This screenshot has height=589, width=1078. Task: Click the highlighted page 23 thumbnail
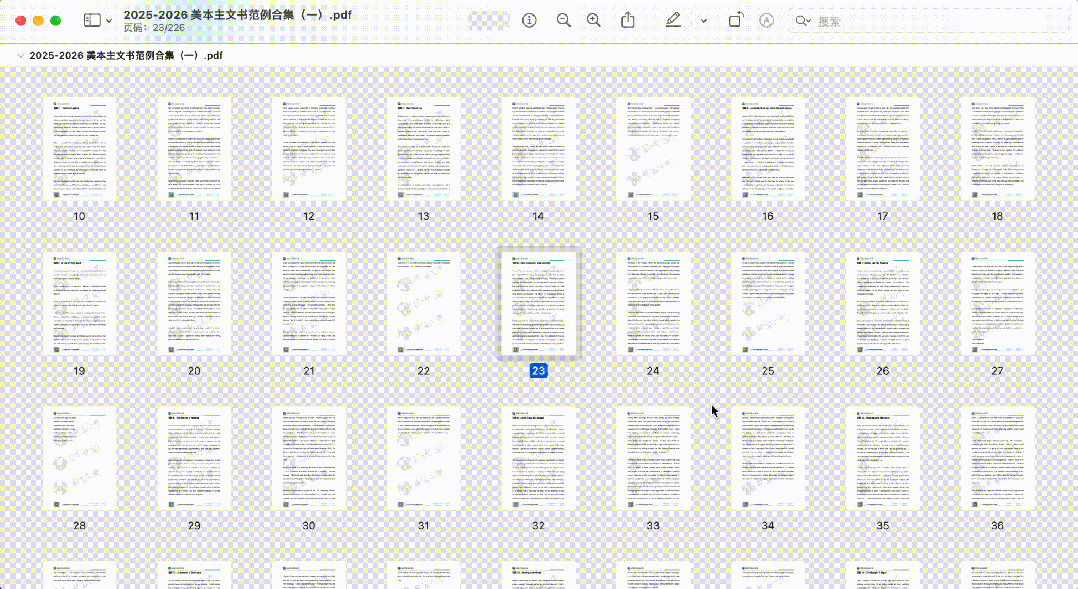(538, 304)
